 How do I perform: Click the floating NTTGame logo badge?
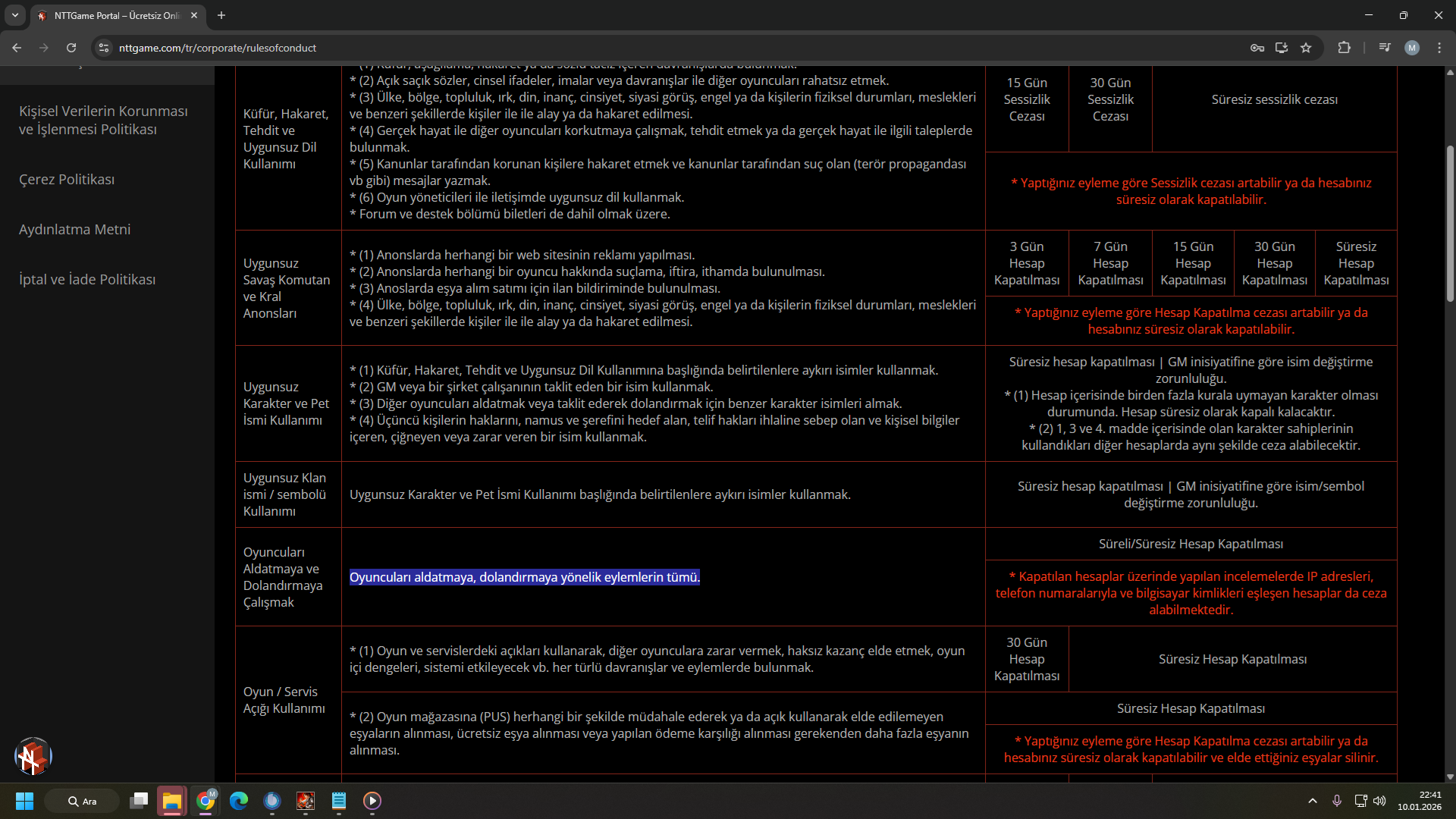33,756
